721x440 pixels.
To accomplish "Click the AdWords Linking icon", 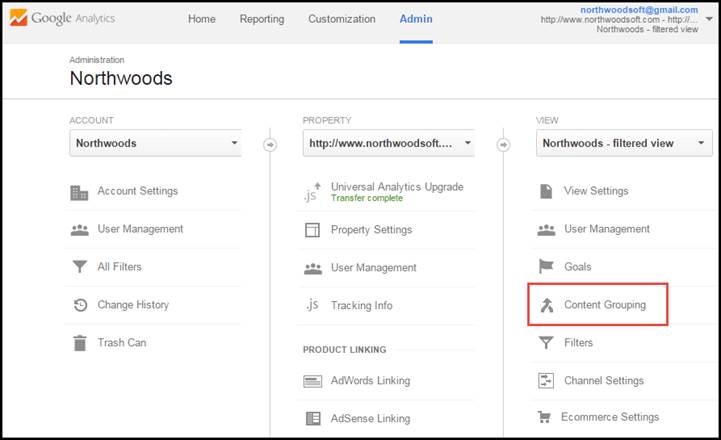I will [313, 381].
